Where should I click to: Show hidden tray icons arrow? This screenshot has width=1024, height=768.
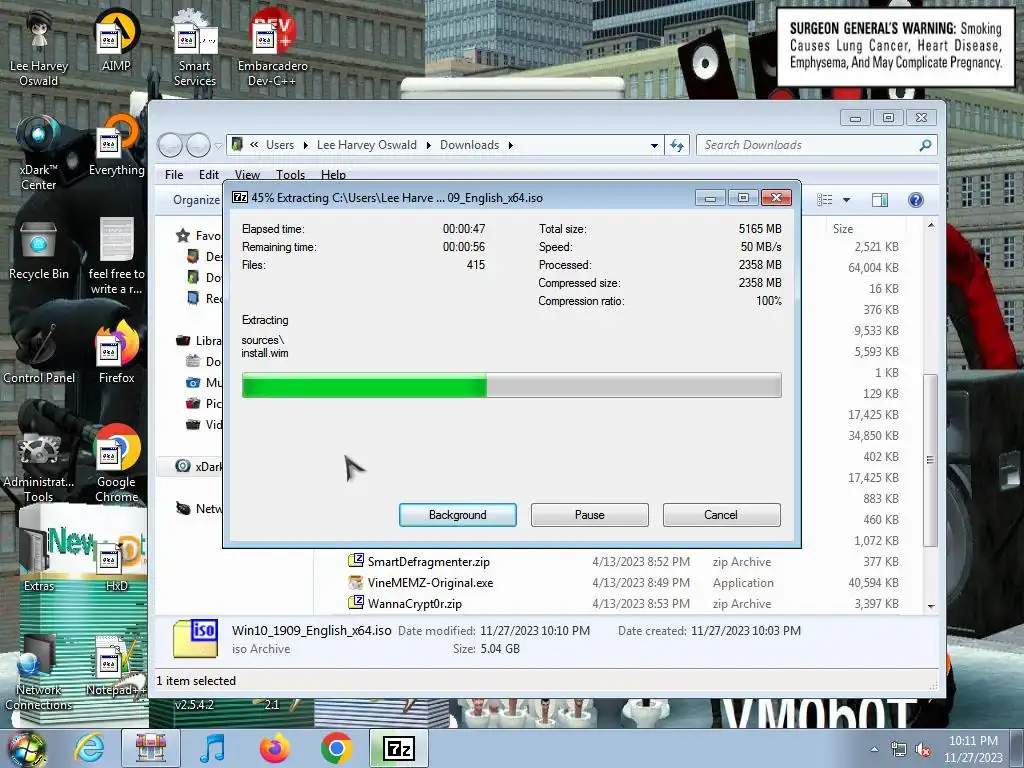pos(874,750)
